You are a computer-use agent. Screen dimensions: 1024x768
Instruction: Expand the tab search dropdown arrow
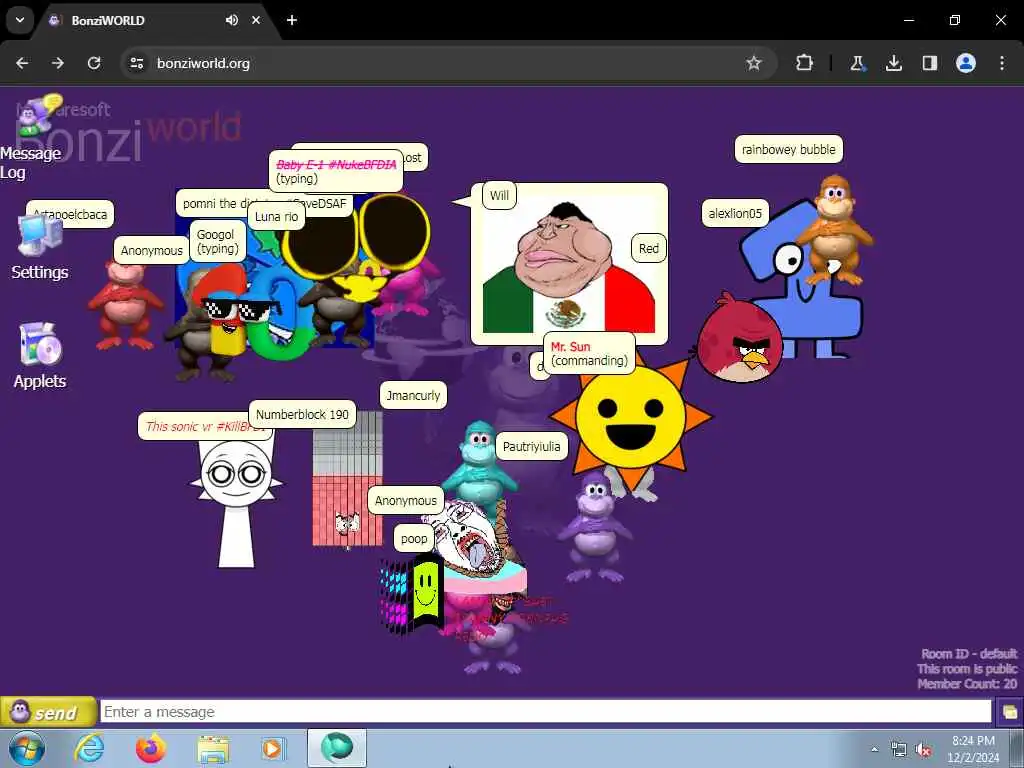(20, 20)
